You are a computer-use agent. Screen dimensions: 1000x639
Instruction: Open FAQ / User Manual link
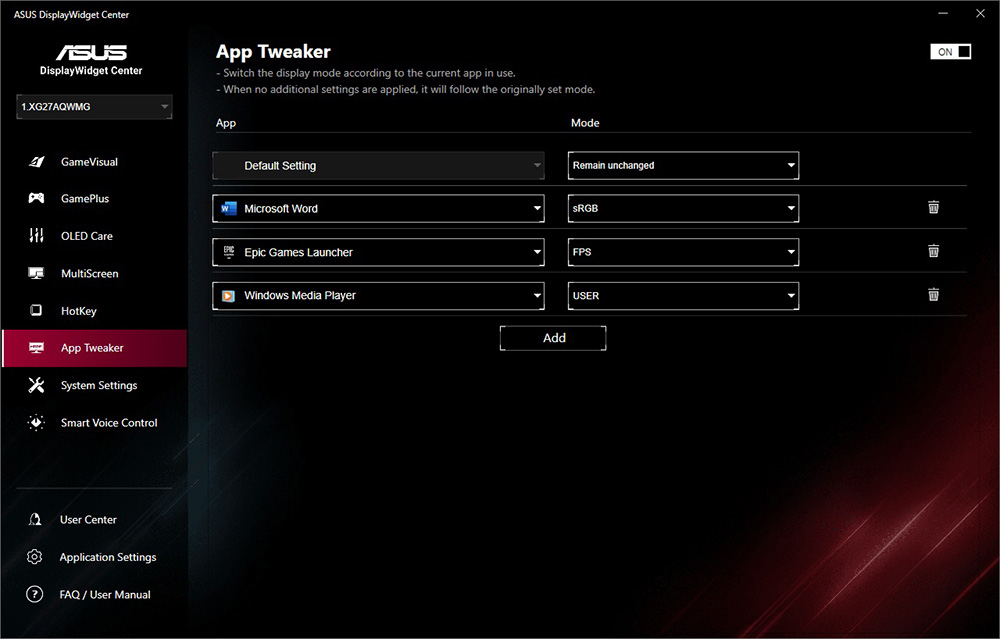pos(104,595)
